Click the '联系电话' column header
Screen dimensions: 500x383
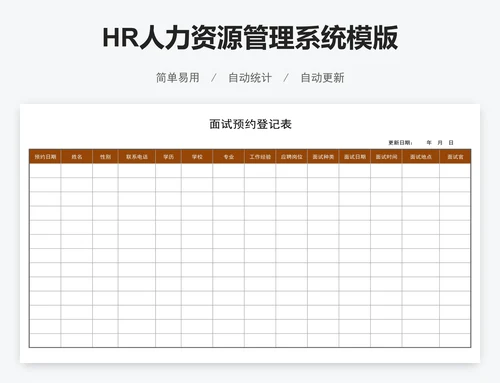[137, 157]
